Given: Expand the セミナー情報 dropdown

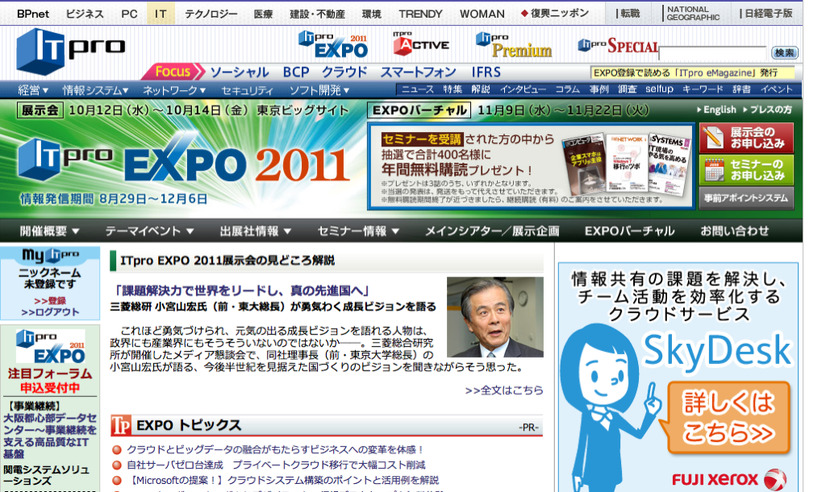Looking at the screenshot, I should pyautogui.click(x=358, y=231).
